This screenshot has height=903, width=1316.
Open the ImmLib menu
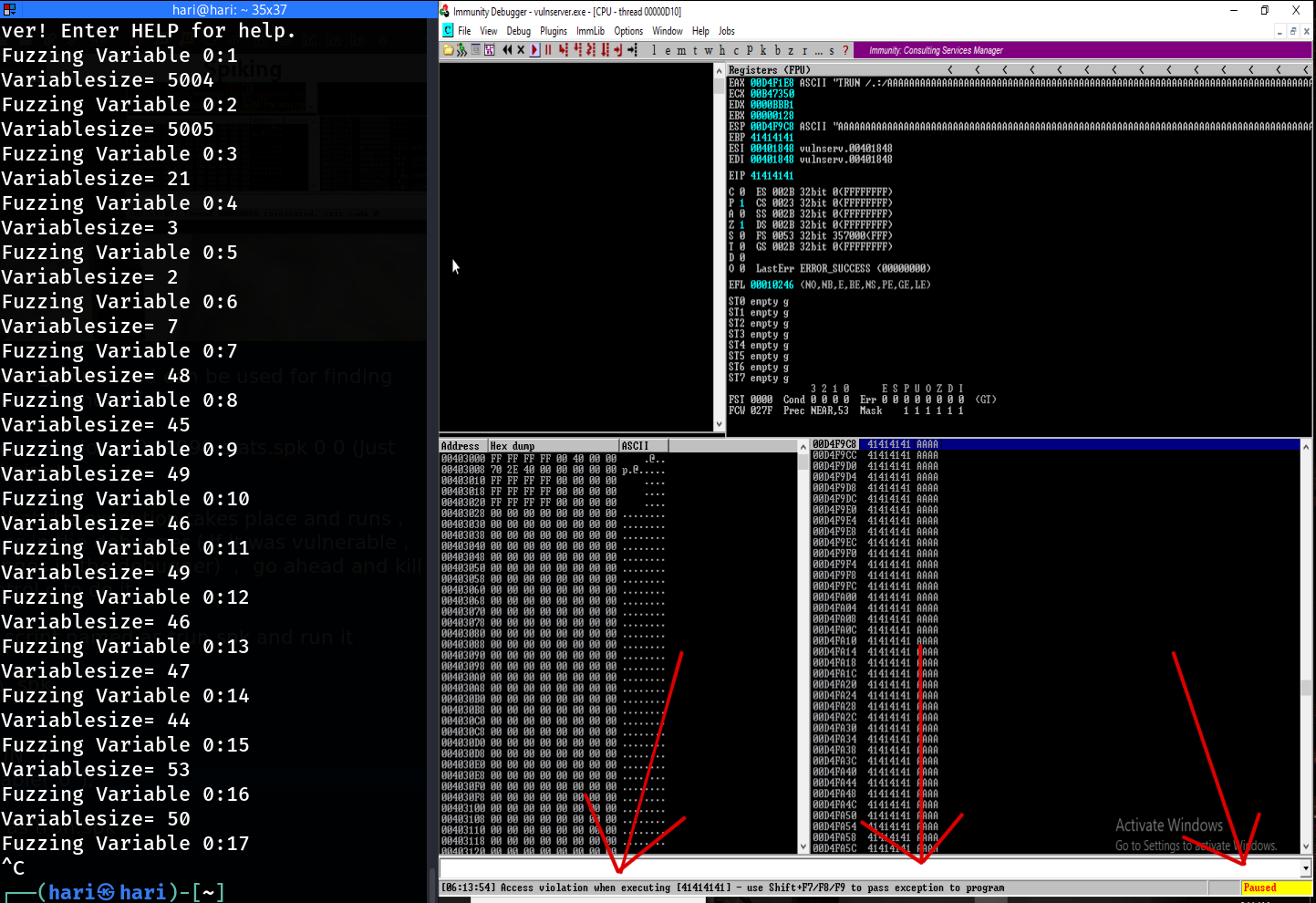point(590,31)
